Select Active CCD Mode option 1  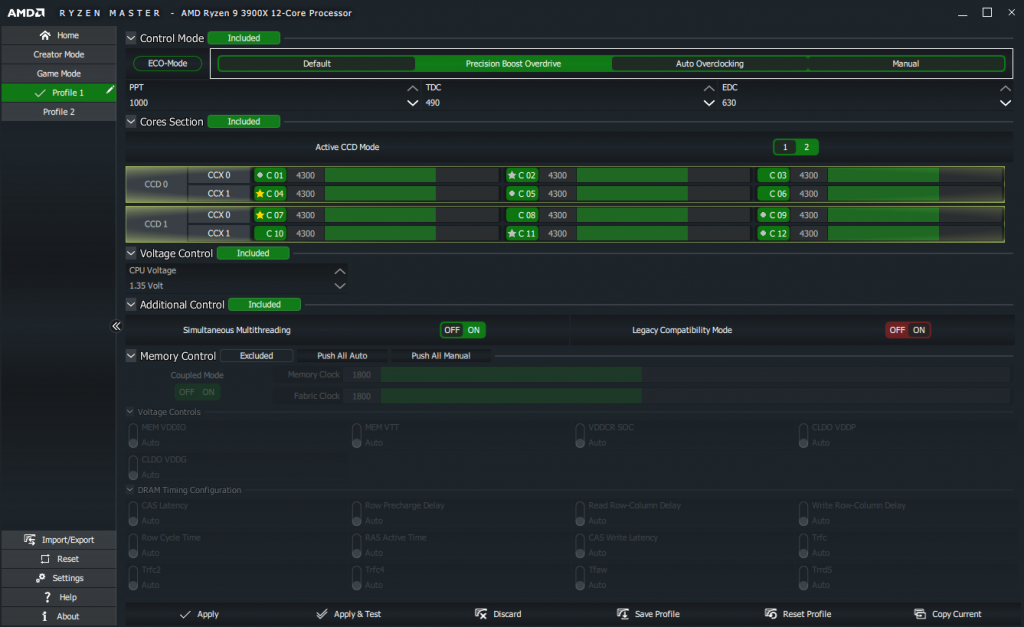pos(785,147)
